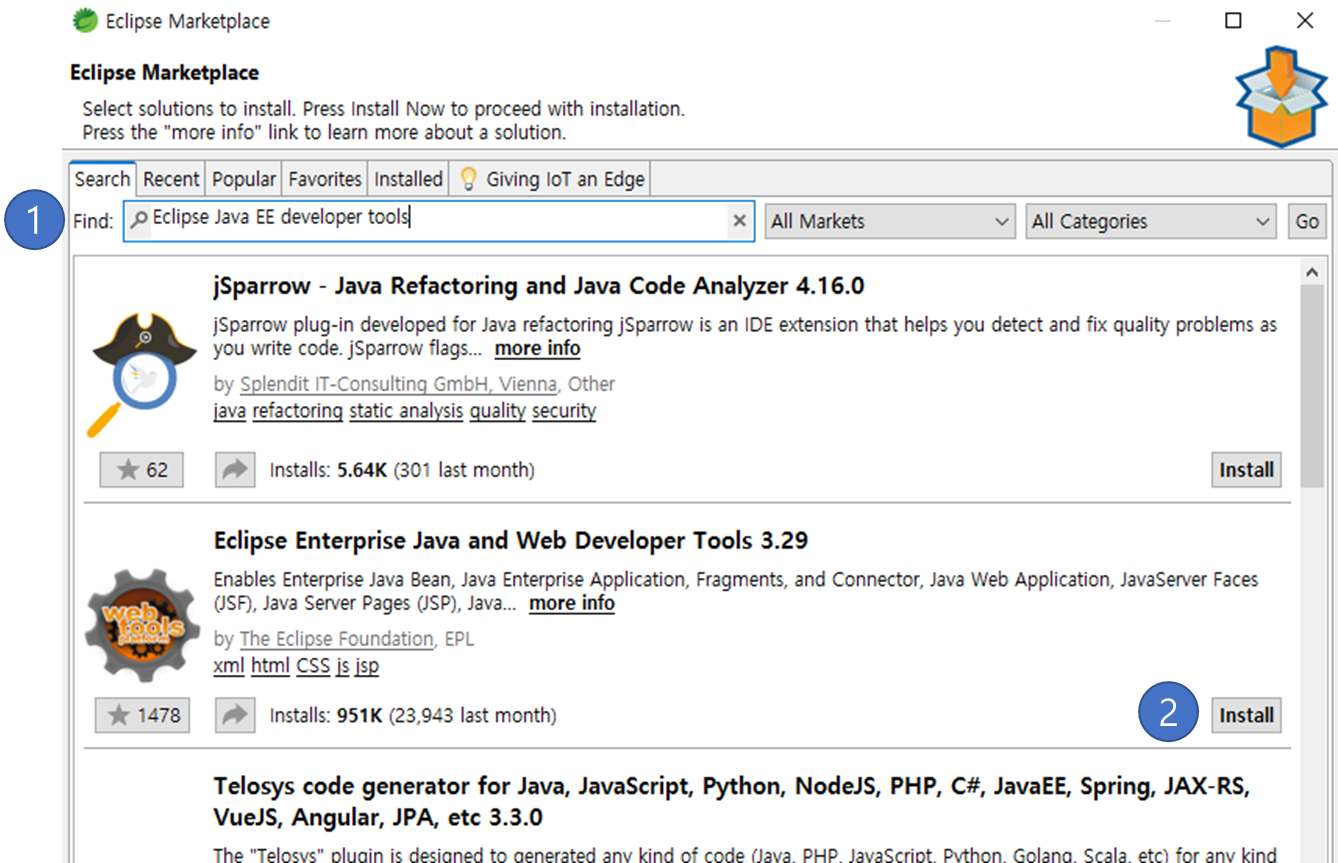Click the quality tag link
This screenshot has width=1338, height=863.
tap(498, 411)
